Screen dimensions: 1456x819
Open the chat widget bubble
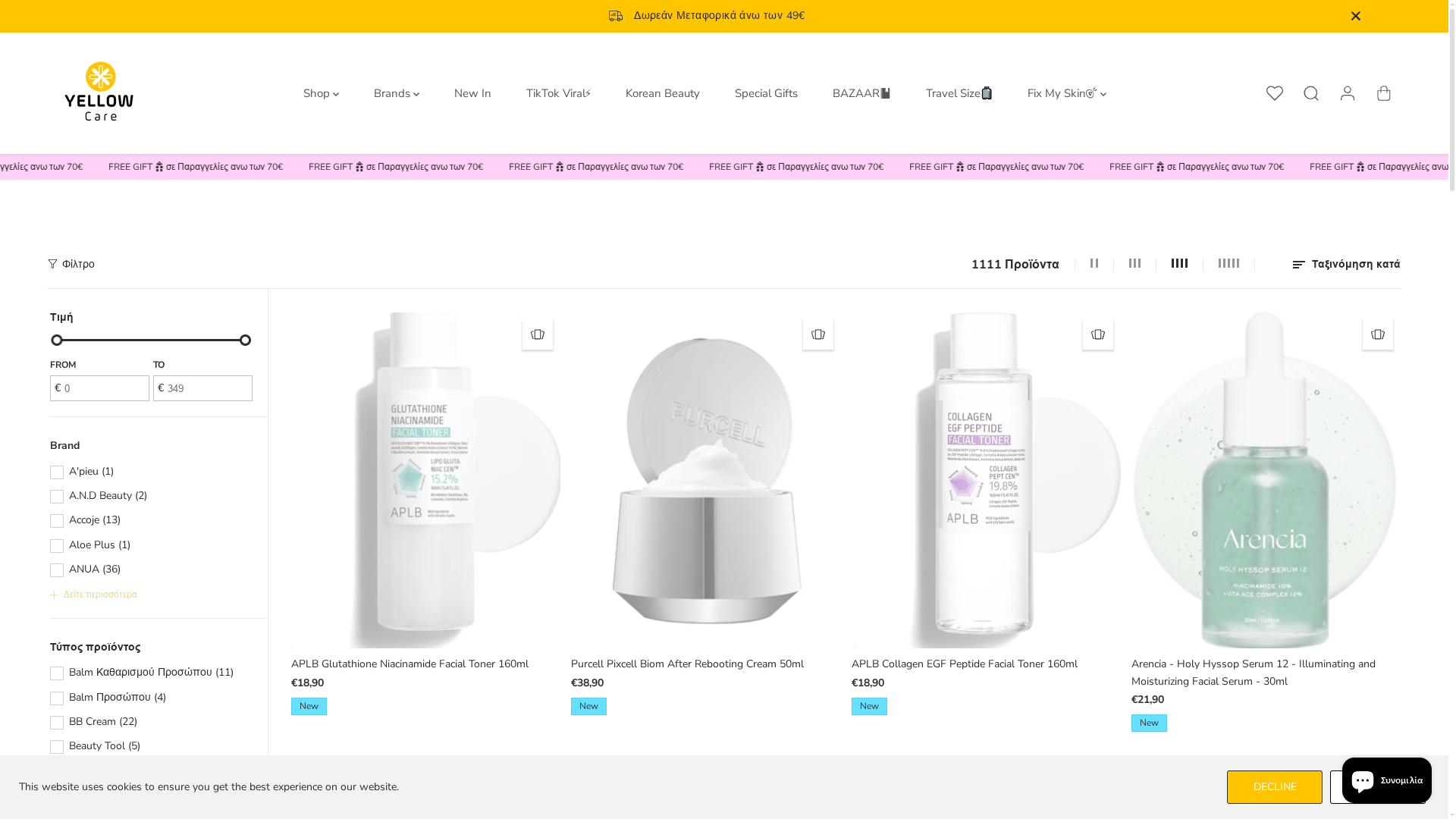click(x=1386, y=780)
